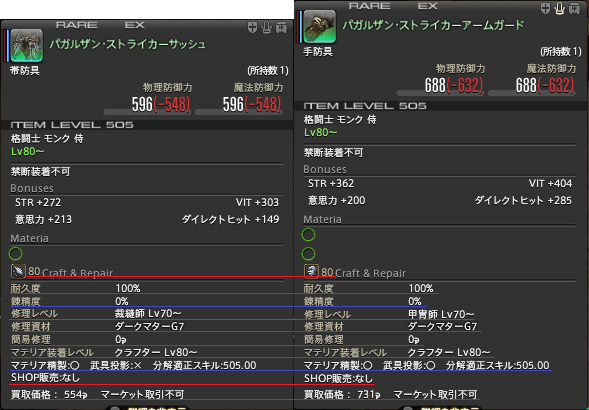Viewport: 589px width, 410px height.
Task: Click SHOP販売:なし on the armguard tooltip
Action: click(x=338, y=378)
